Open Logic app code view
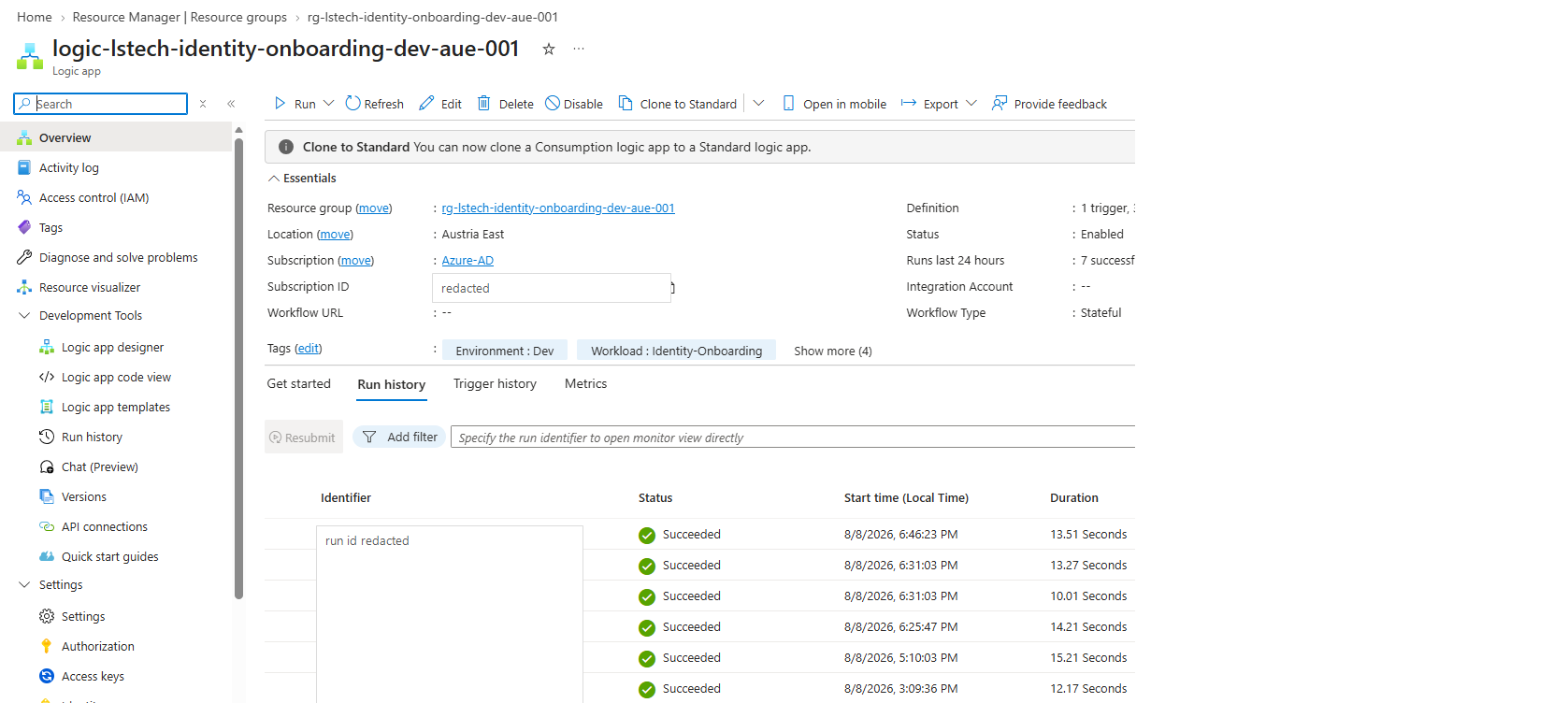 pos(116,377)
